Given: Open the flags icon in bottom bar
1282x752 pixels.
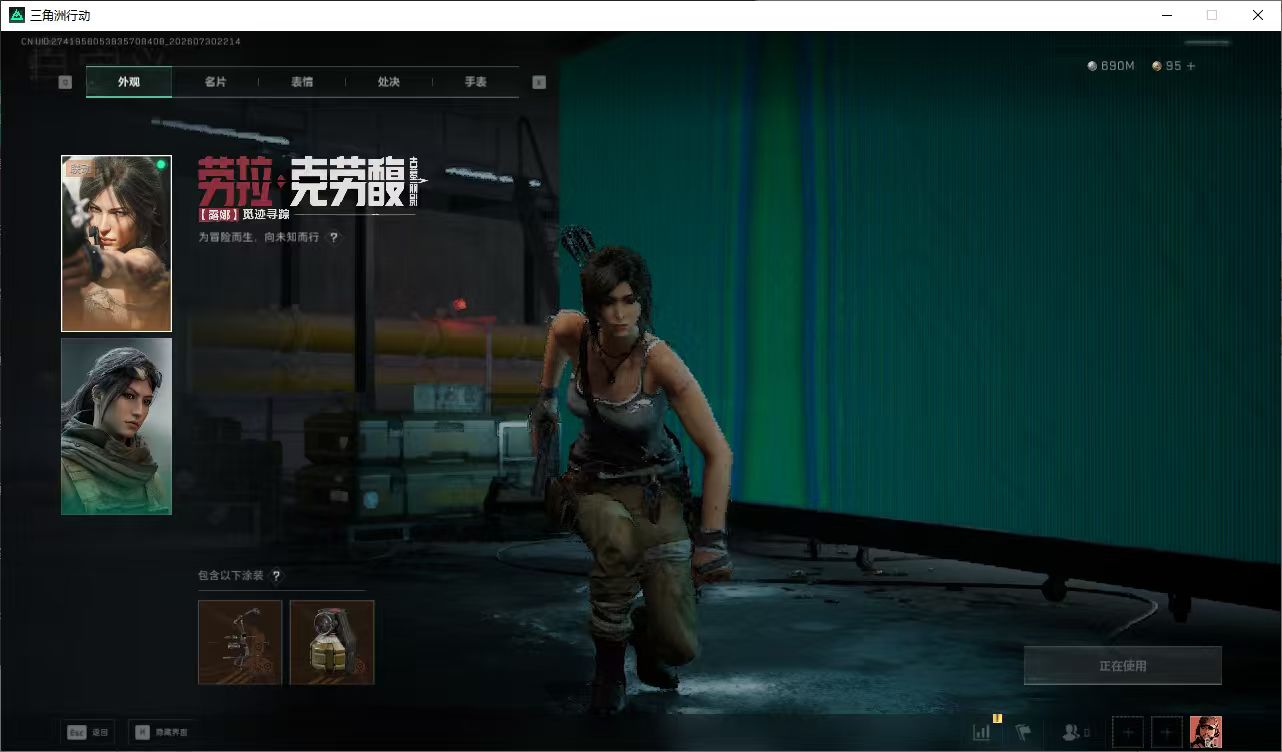Looking at the screenshot, I should click(x=1023, y=732).
